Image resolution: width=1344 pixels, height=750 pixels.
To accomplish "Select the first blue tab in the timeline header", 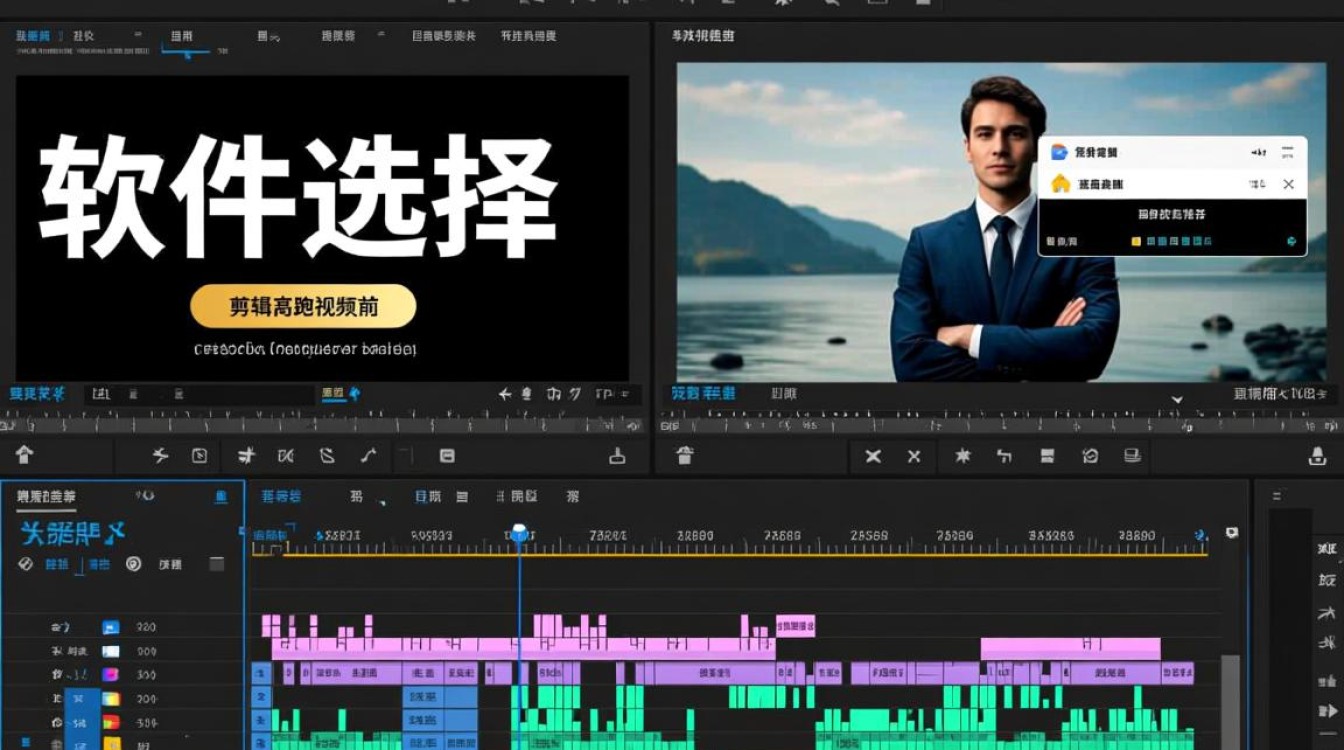I will 281,497.
